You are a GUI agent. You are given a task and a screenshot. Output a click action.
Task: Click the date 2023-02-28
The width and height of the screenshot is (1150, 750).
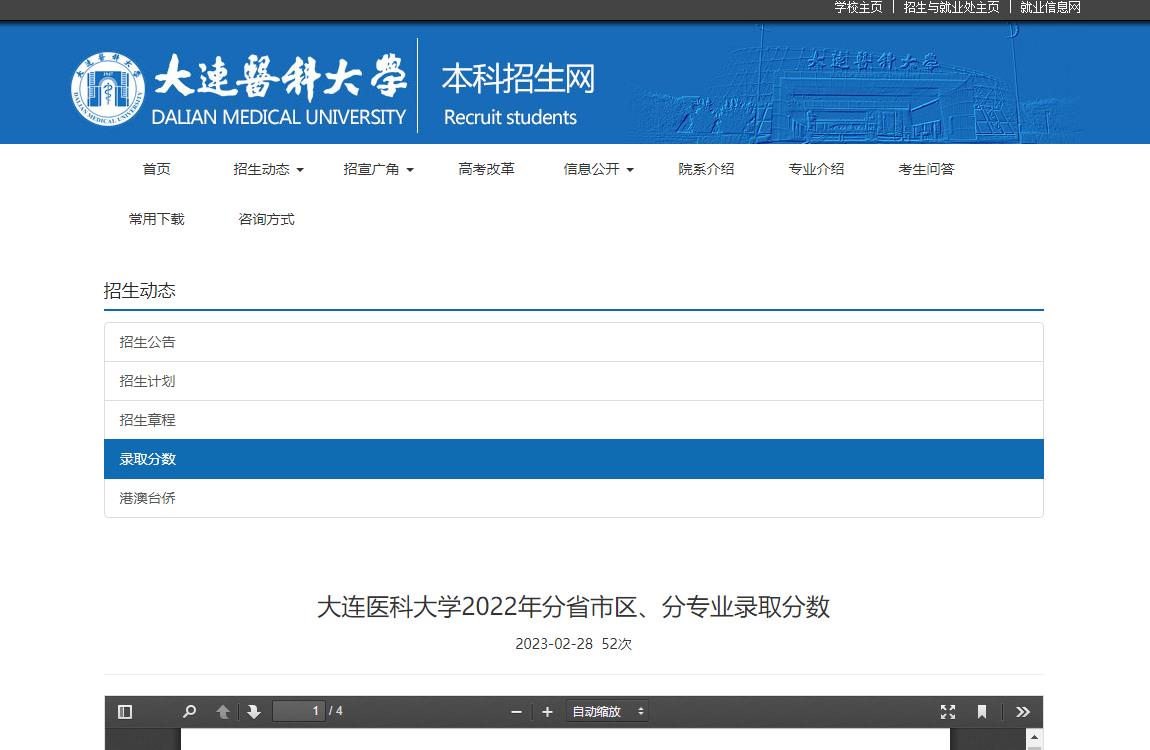pyautogui.click(x=554, y=644)
